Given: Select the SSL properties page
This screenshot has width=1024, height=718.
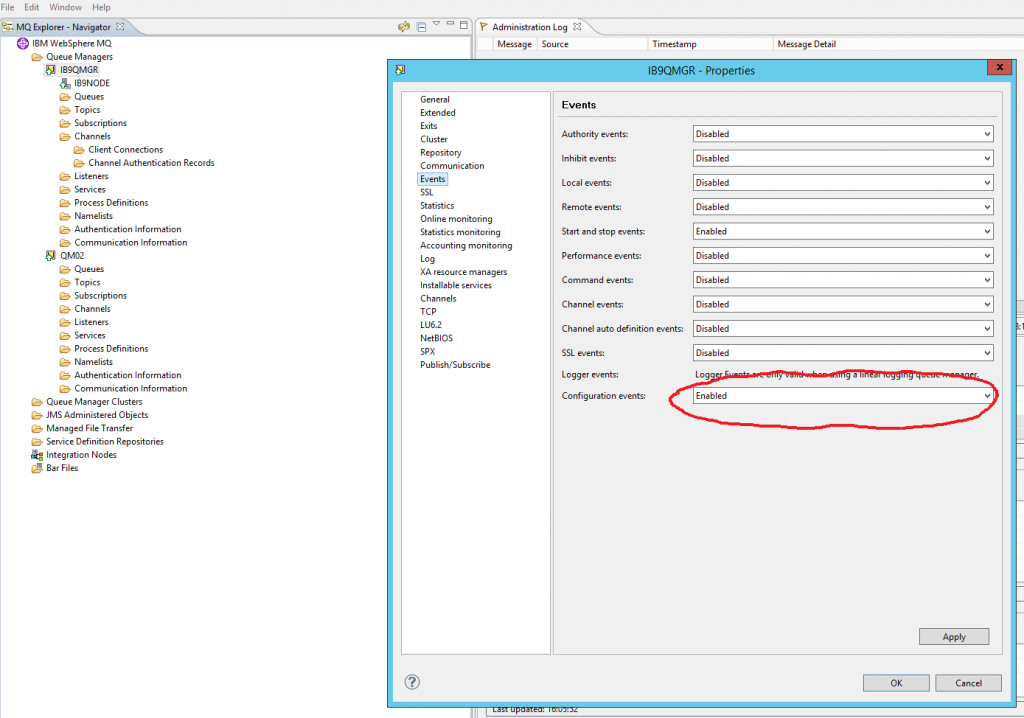Looking at the screenshot, I should point(426,192).
